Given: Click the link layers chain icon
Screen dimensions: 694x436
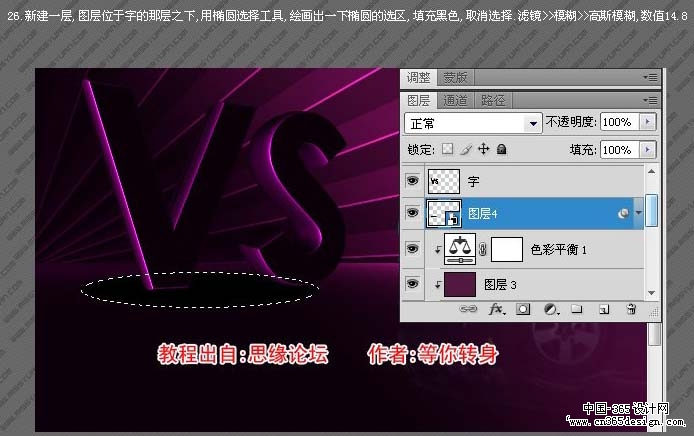Looking at the screenshot, I should coord(468,309).
